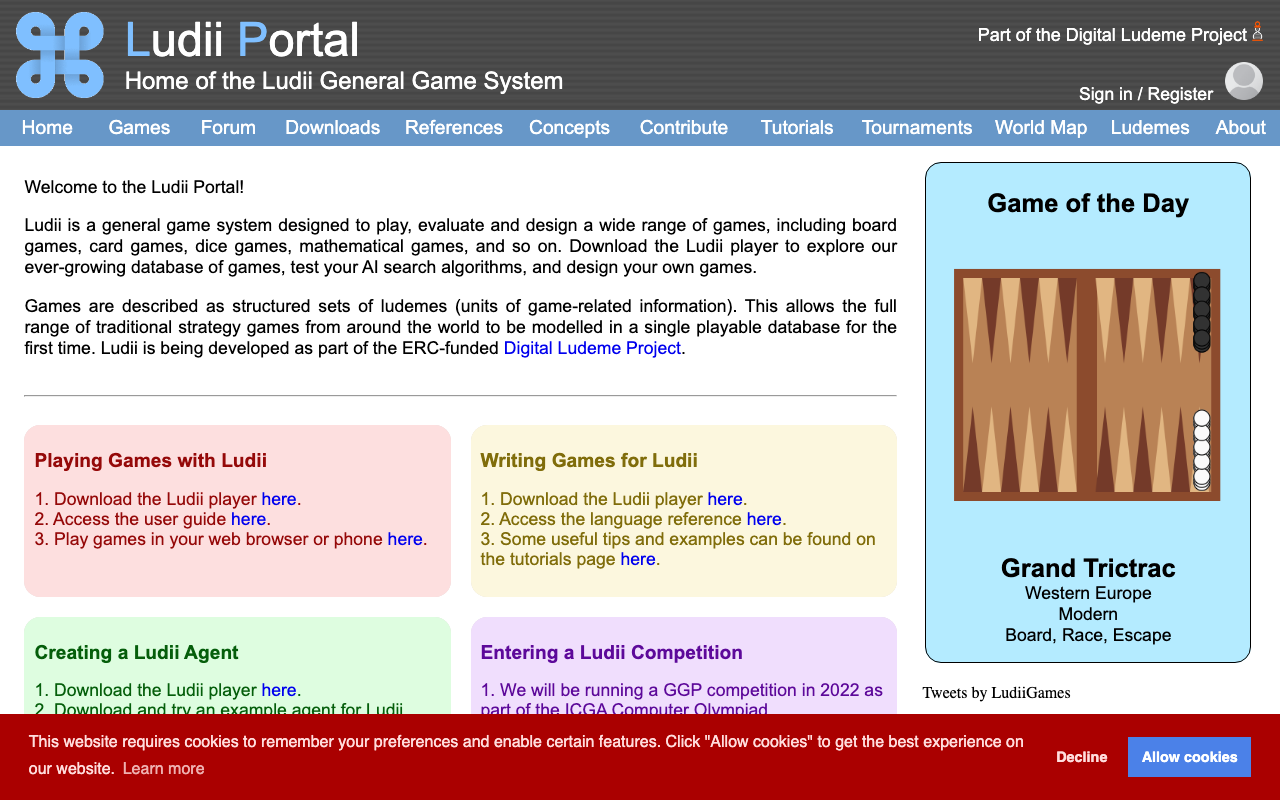Click the 'Entering a Ludii Competition' heading
The height and width of the screenshot is (800, 1280).
(612, 653)
